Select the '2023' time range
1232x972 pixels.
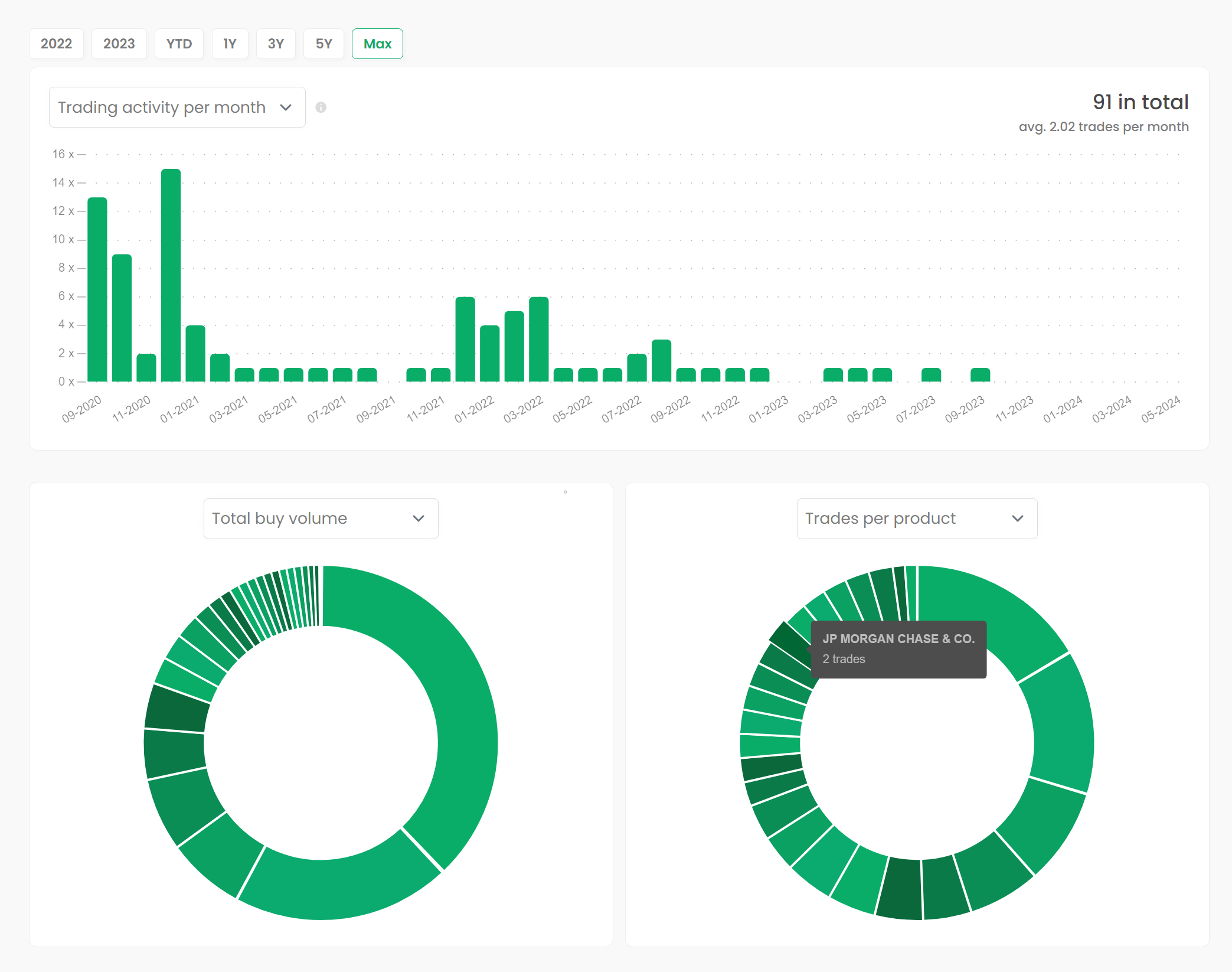pos(119,43)
